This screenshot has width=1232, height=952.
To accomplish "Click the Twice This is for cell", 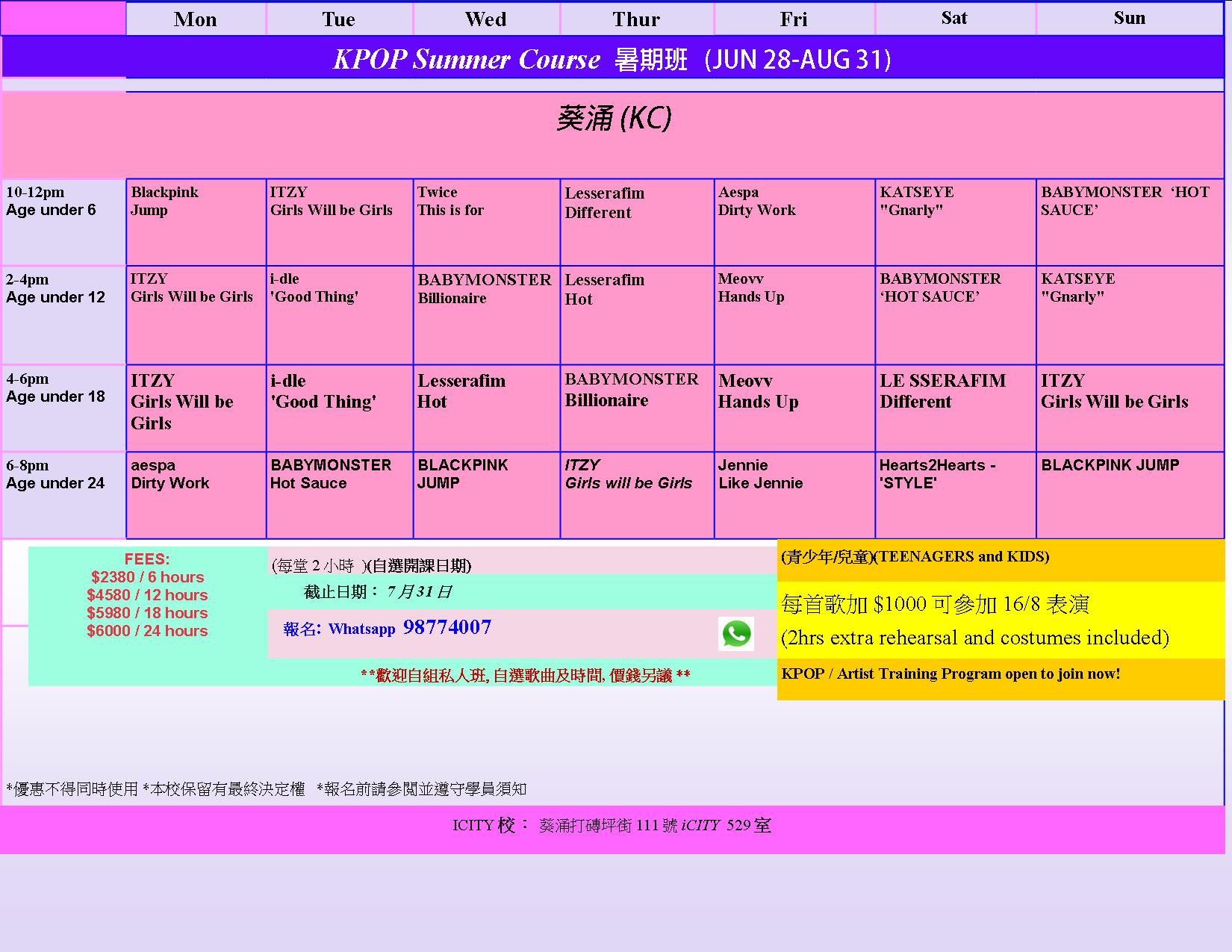I will tap(487, 222).
